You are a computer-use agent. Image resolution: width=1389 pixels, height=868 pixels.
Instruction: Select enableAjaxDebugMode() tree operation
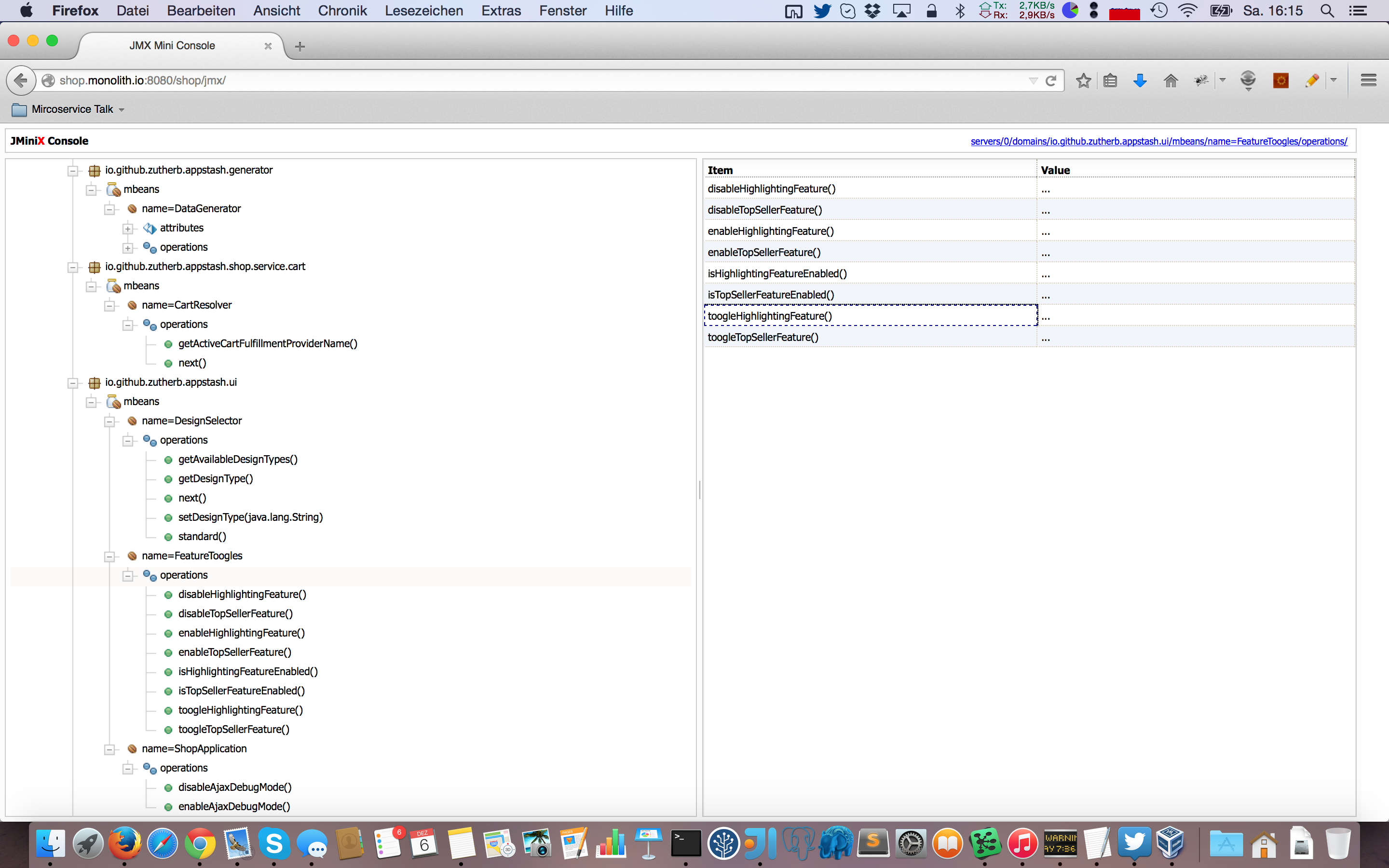click(x=234, y=807)
